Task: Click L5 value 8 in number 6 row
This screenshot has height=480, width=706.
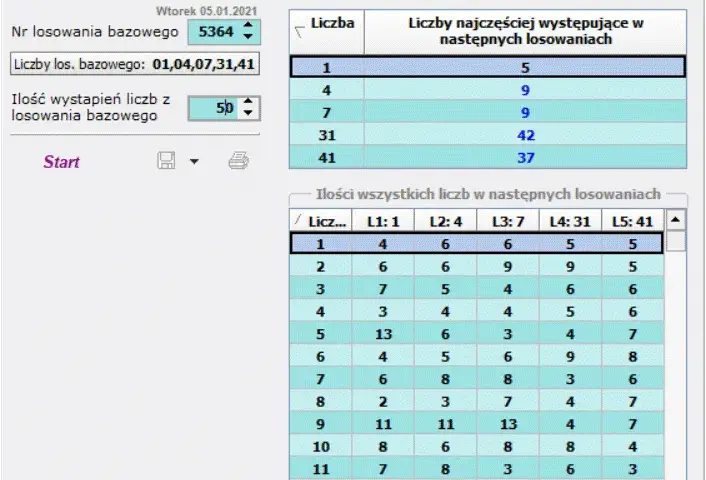Action: point(633,357)
